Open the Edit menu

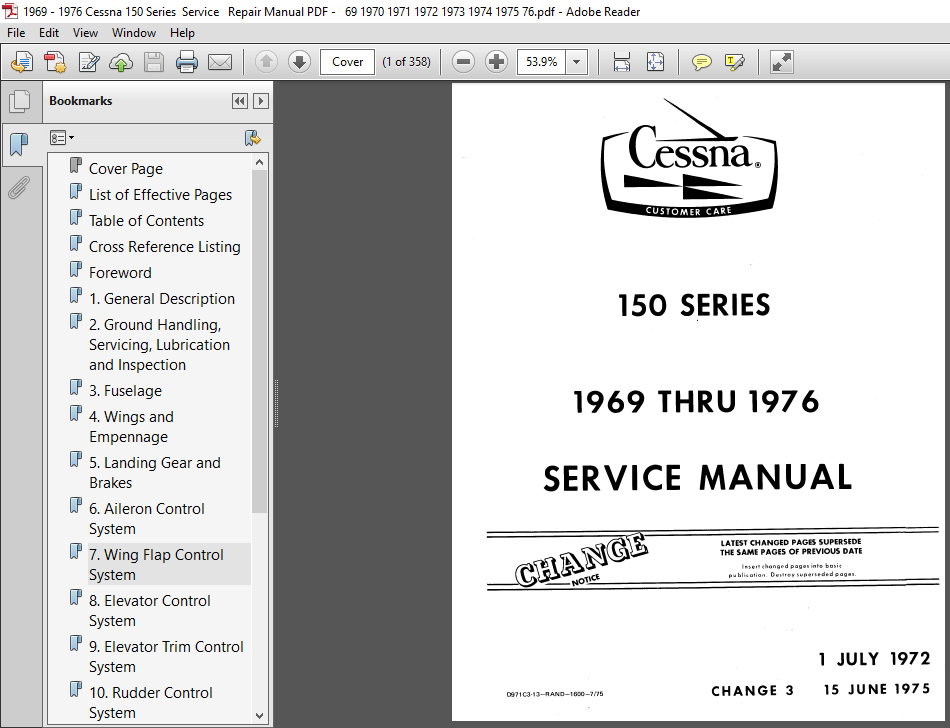[x=48, y=33]
